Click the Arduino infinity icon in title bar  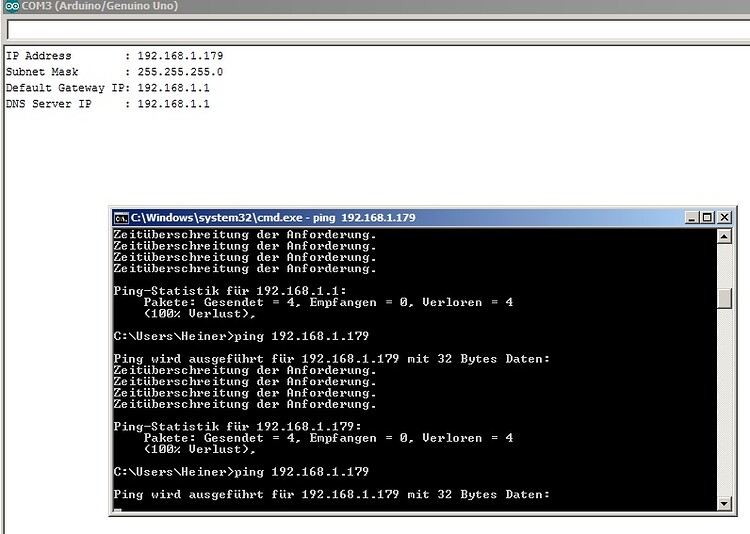pos(11,6)
